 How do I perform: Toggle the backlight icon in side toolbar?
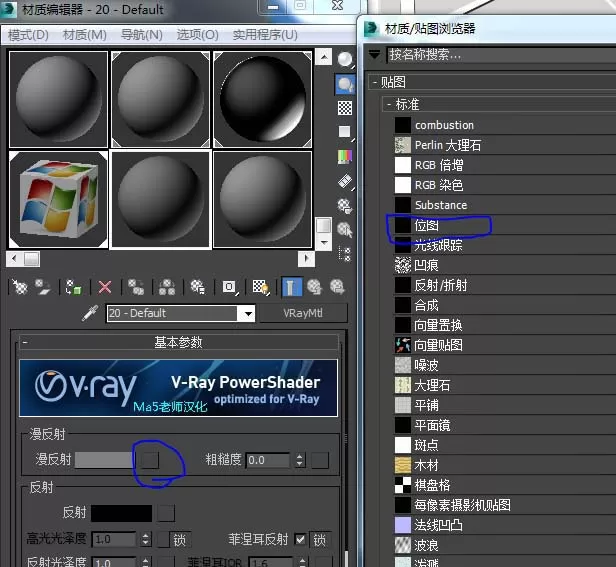click(x=345, y=84)
